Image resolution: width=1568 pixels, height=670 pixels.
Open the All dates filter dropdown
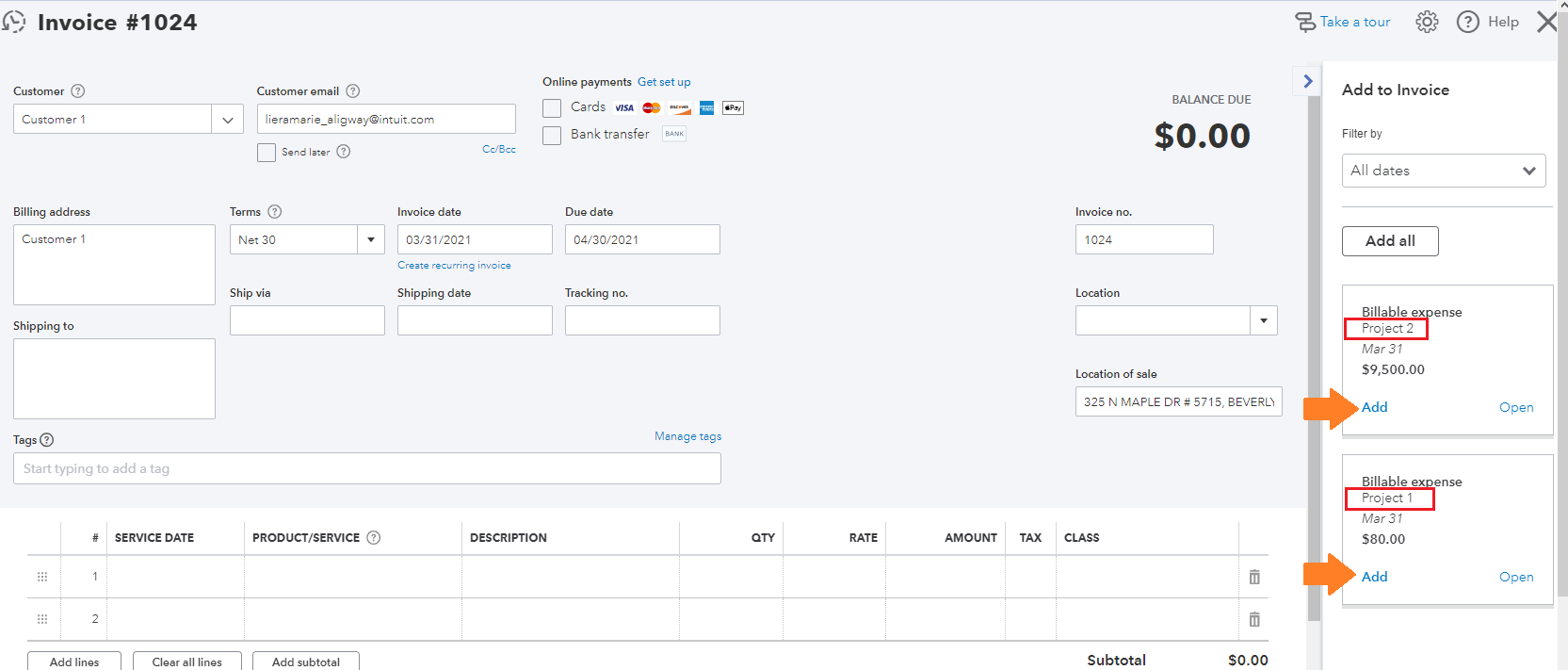pyautogui.click(x=1444, y=171)
